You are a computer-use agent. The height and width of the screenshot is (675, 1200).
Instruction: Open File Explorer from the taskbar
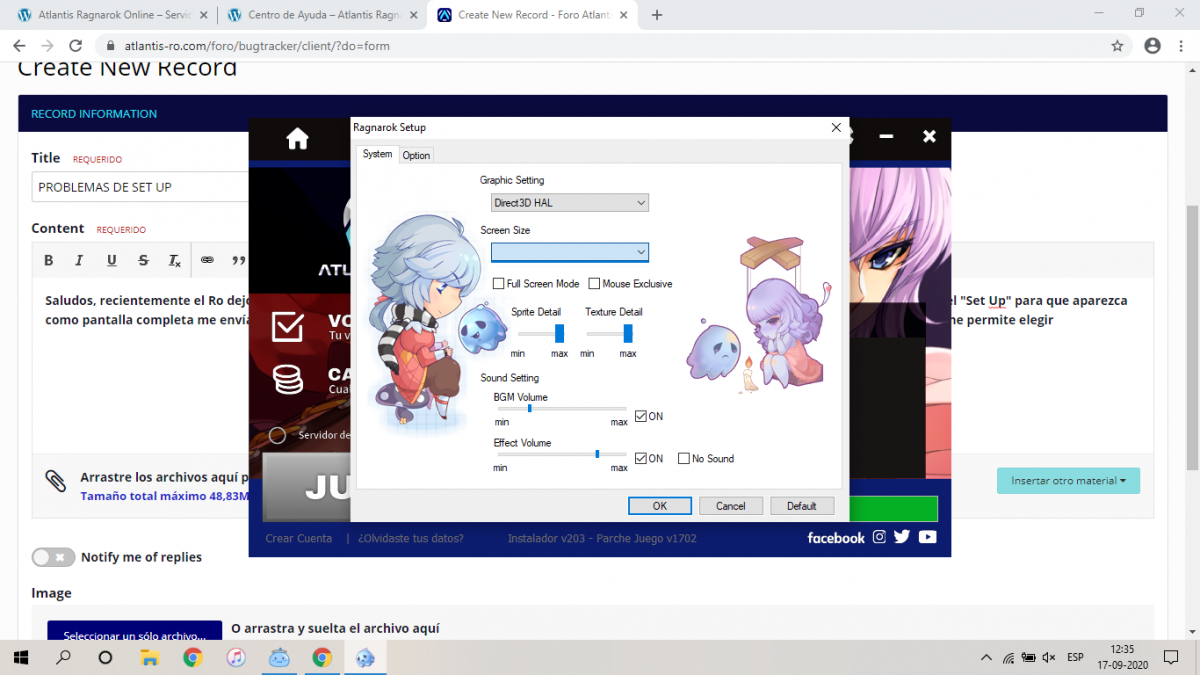point(149,657)
